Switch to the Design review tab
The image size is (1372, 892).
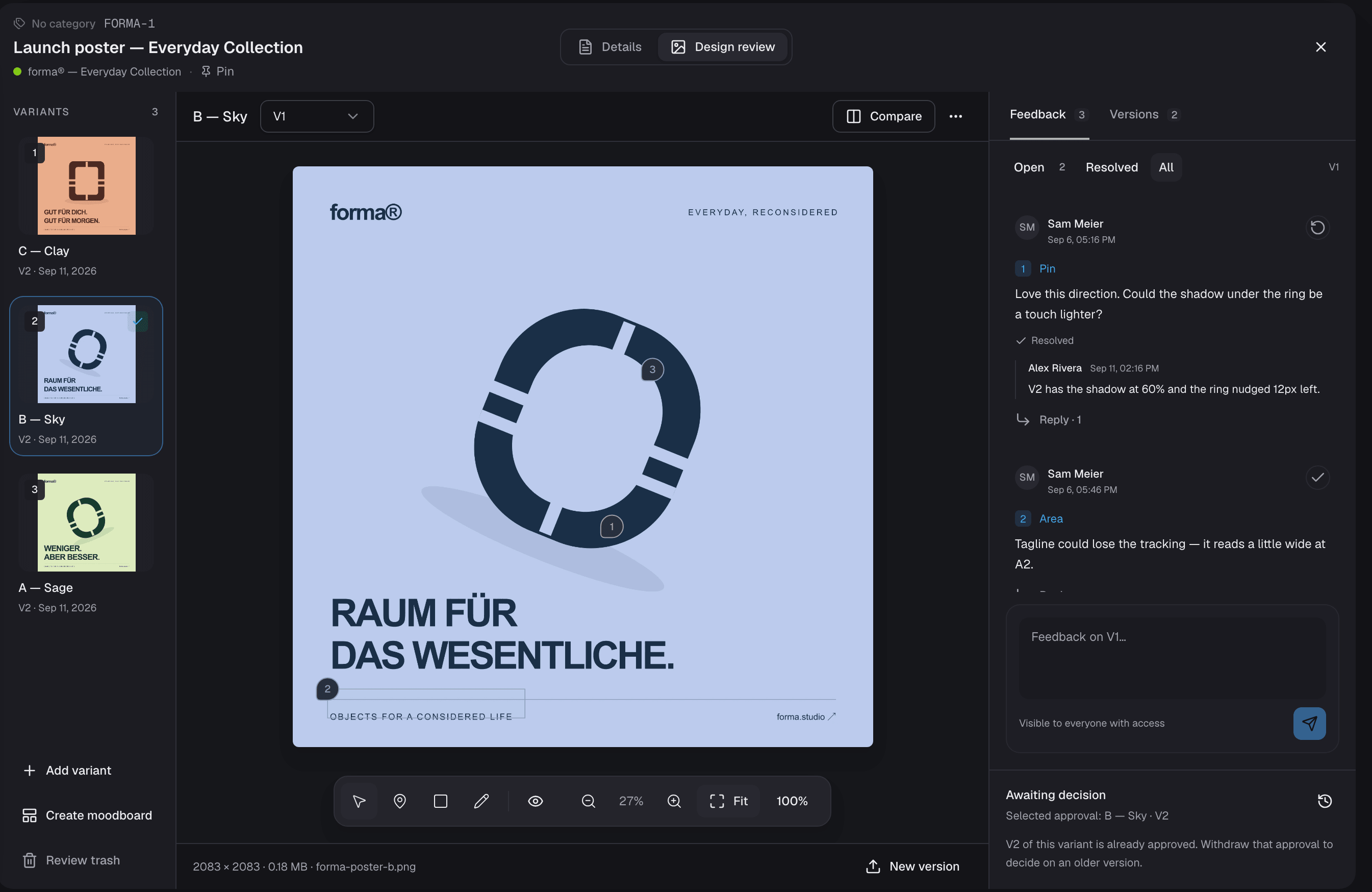(723, 47)
